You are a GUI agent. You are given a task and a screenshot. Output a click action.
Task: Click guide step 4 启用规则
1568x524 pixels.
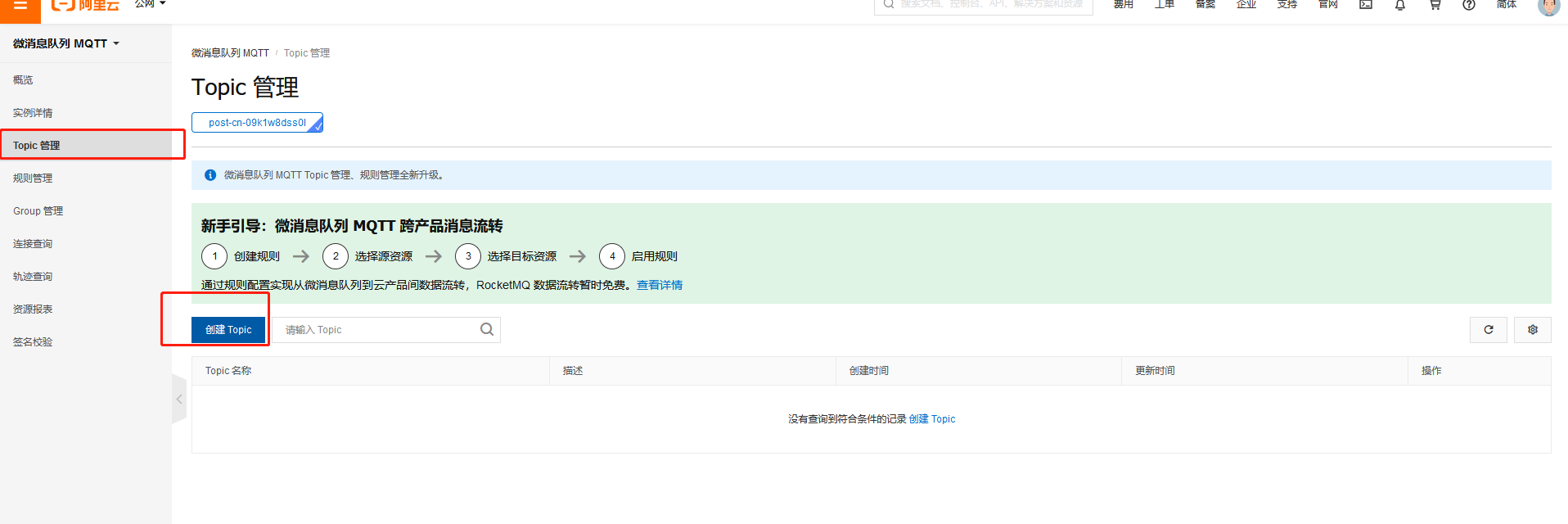tap(639, 256)
